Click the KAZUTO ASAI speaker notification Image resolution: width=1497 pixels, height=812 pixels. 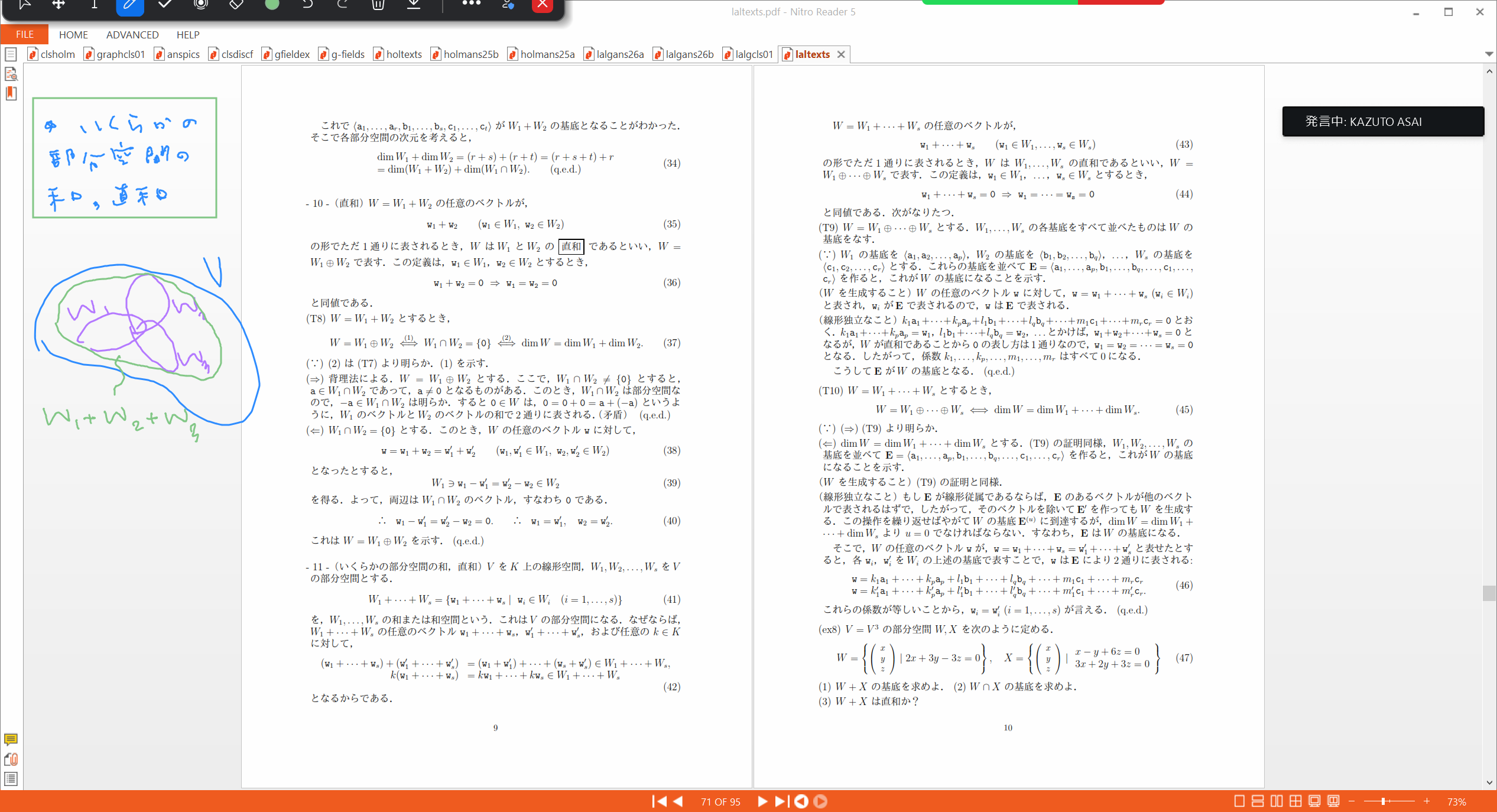[x=1382, y=121]
